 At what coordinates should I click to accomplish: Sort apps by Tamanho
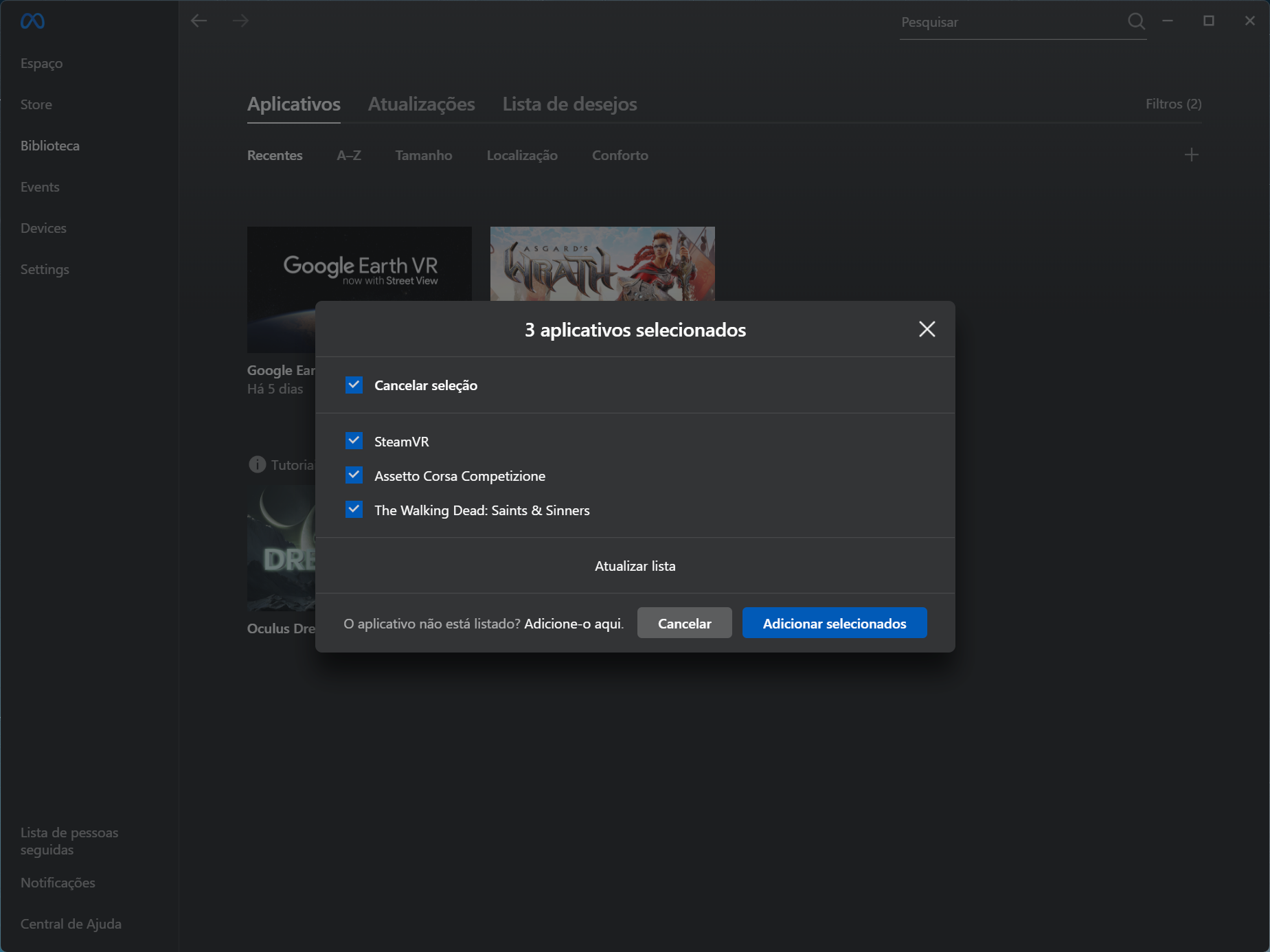(x=424, y=155)
